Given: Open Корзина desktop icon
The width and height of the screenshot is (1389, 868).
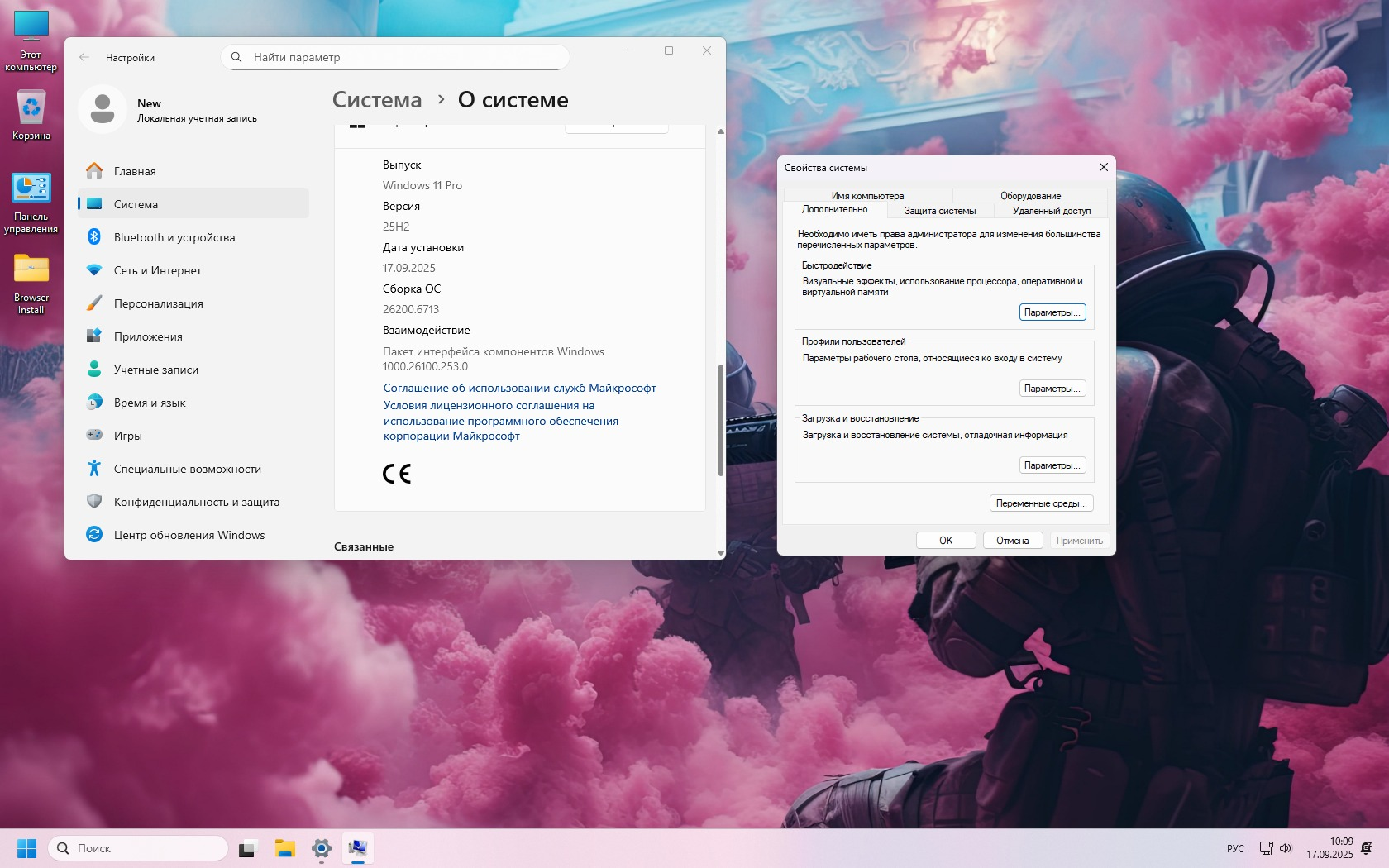Looking at the screenshot, I should (31, 115).
